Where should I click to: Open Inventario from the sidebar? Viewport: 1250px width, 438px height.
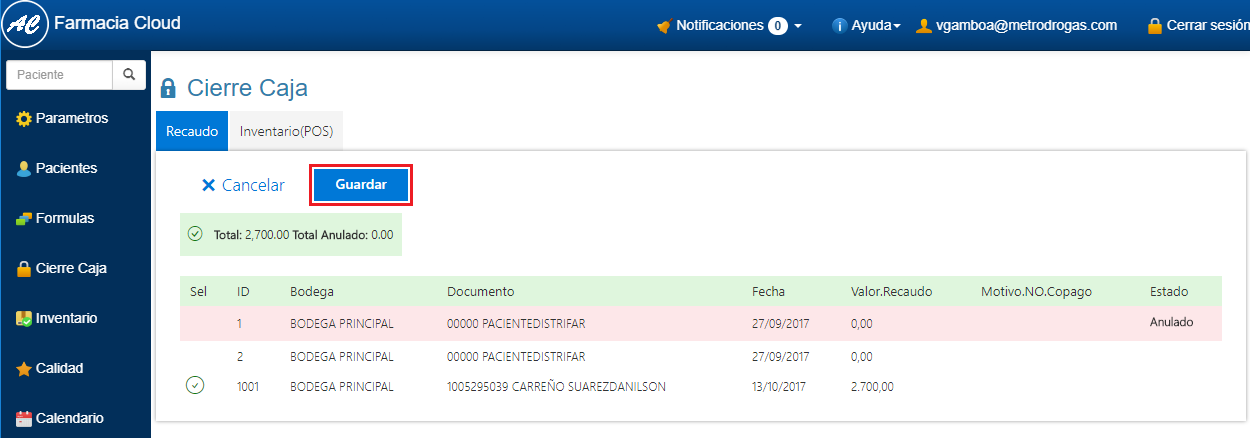(x=66, y=318)
